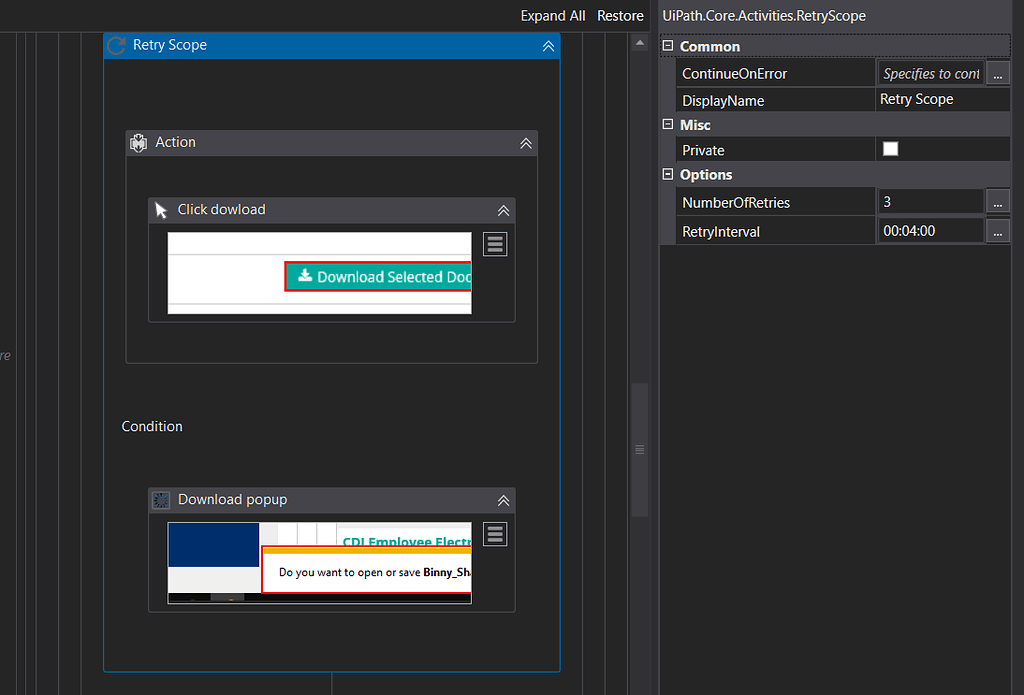This screenshot has width=1024, height=695.
Task: Click the NumberOfRetries value field
Action: point(929,202)
